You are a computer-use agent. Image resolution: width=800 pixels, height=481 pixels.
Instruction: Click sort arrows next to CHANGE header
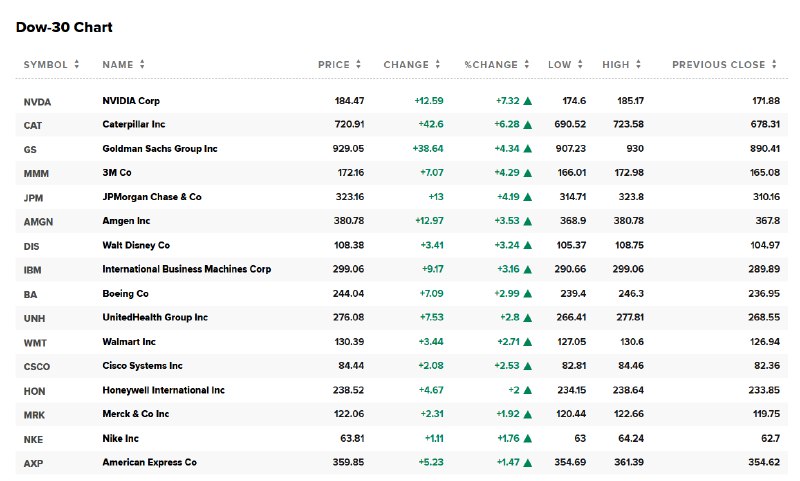438,65
